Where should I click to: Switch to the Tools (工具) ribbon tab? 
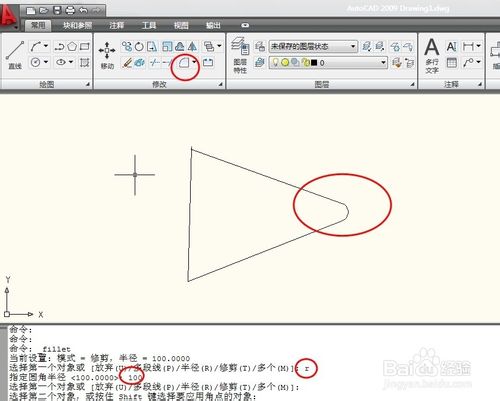click(149, 25)
